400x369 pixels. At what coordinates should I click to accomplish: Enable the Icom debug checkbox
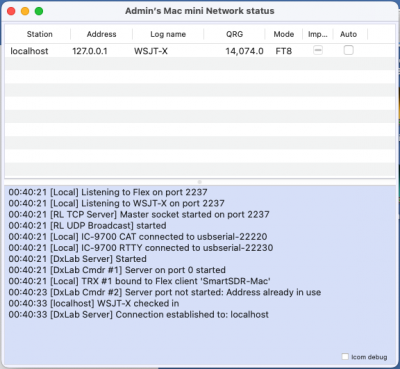[345, 356]
